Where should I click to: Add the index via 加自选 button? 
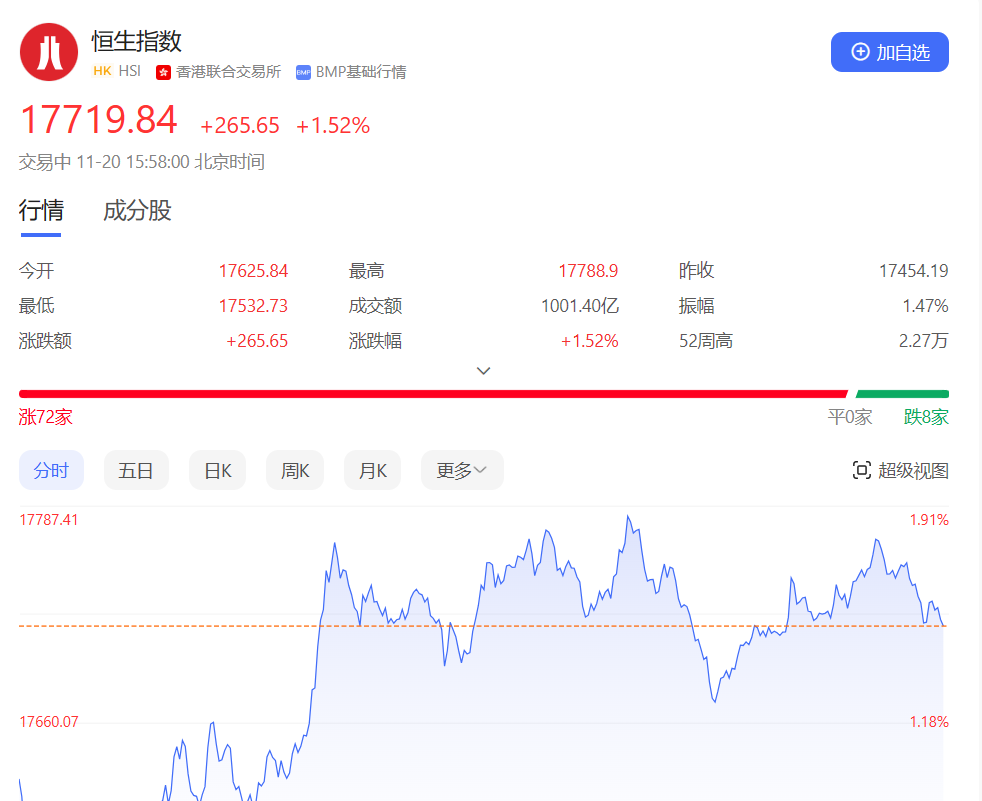tap(889, 52)
